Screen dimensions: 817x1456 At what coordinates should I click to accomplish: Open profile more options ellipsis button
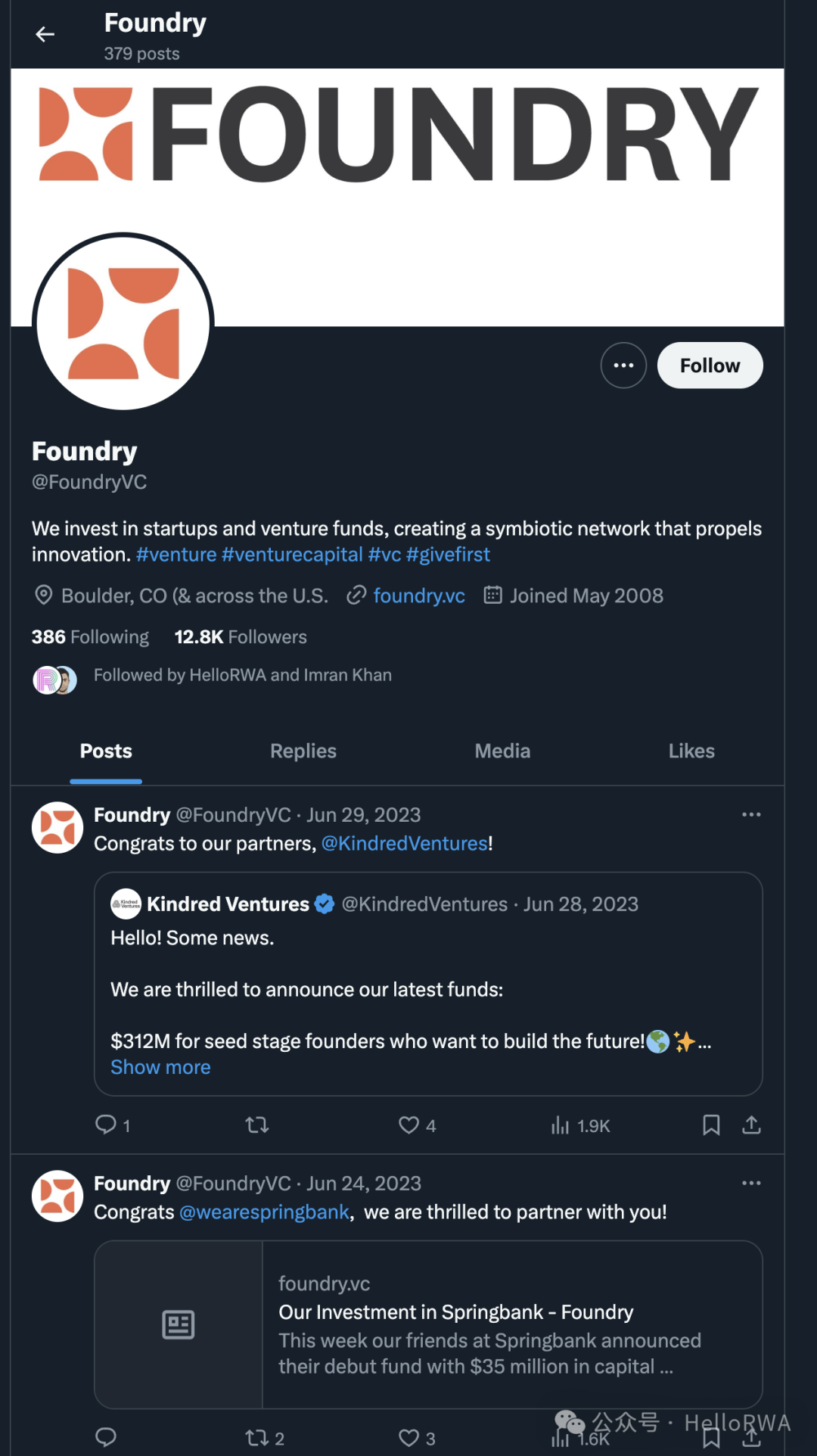[x=623, y=366]
